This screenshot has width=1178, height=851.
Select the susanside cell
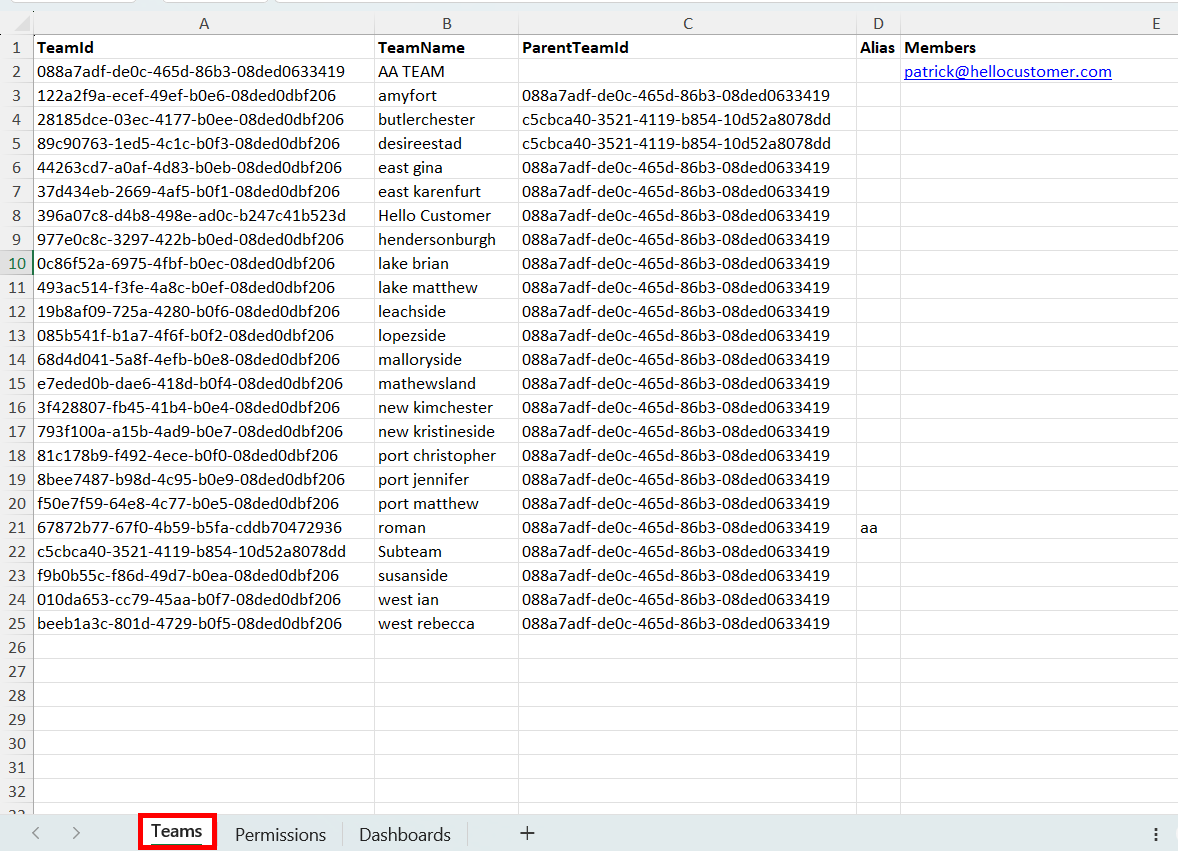pos(446,575)
